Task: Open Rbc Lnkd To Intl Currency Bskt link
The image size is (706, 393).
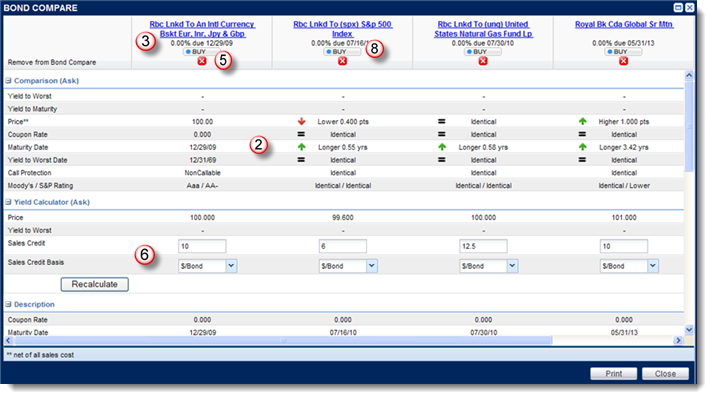Action: (202, 29)
